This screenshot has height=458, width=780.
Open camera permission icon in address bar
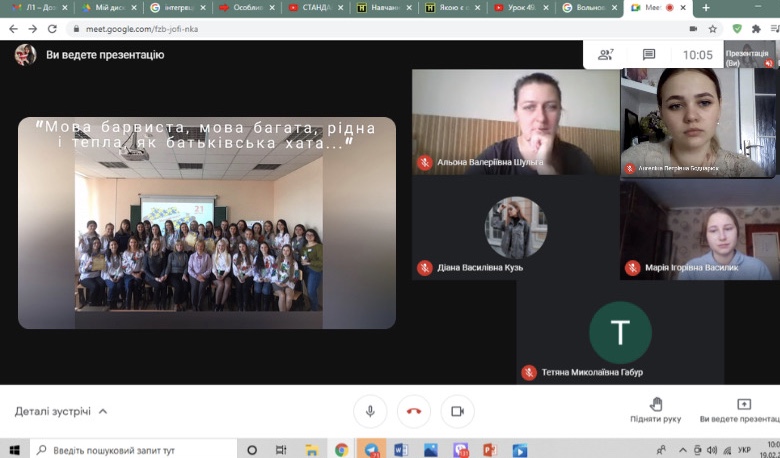click(693, 29)
